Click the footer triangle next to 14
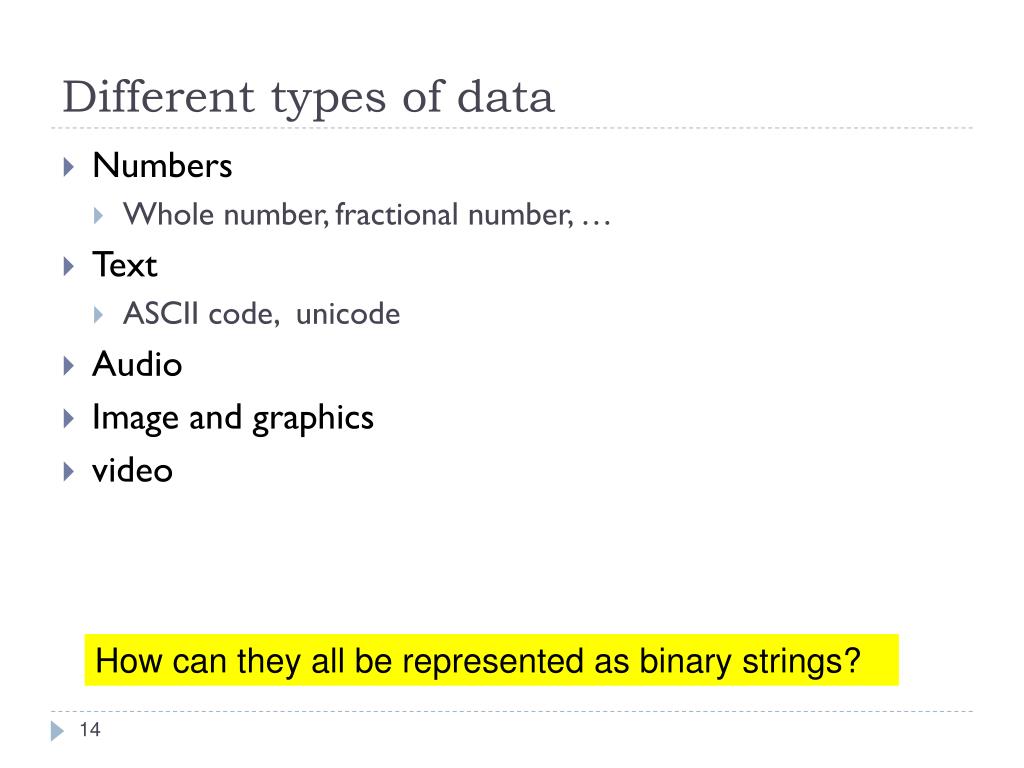The width and height of the screenshot is (1024, 768). click(x=57, y=731)
